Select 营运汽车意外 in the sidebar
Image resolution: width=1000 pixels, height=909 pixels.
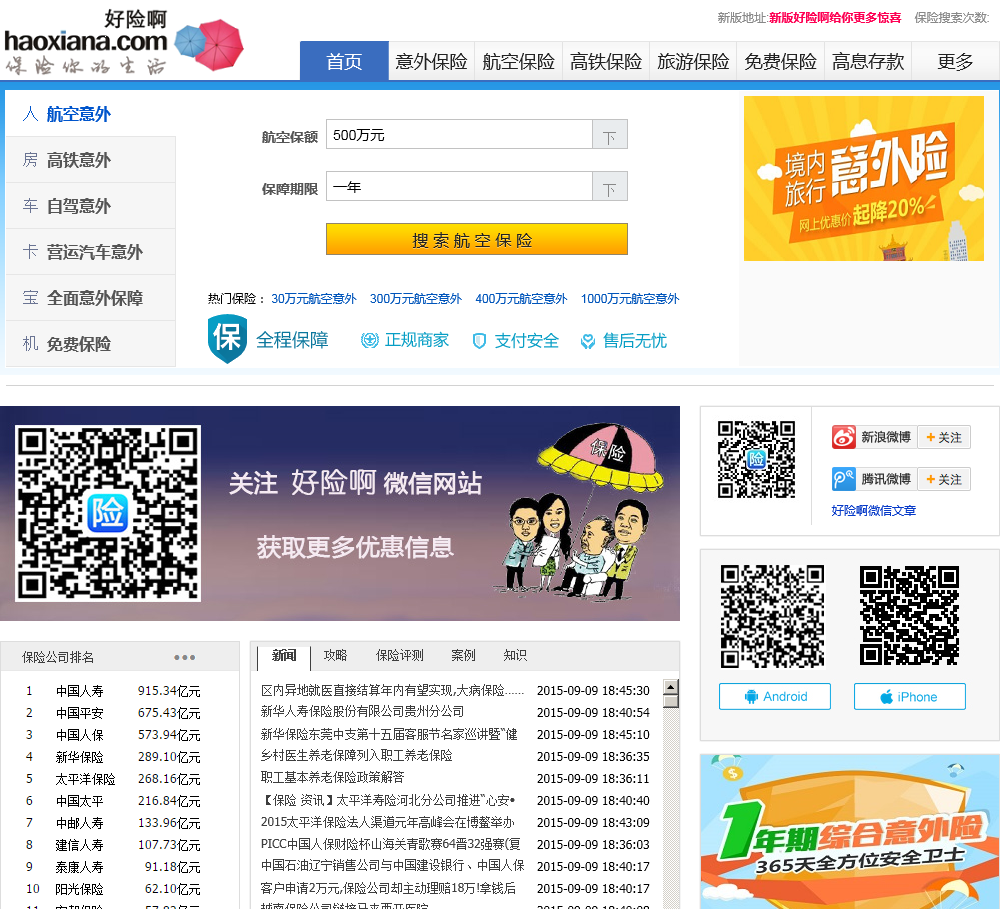91,251
